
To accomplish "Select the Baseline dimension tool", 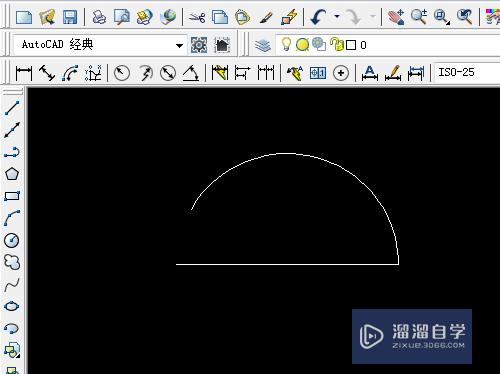I will (242, 73).
